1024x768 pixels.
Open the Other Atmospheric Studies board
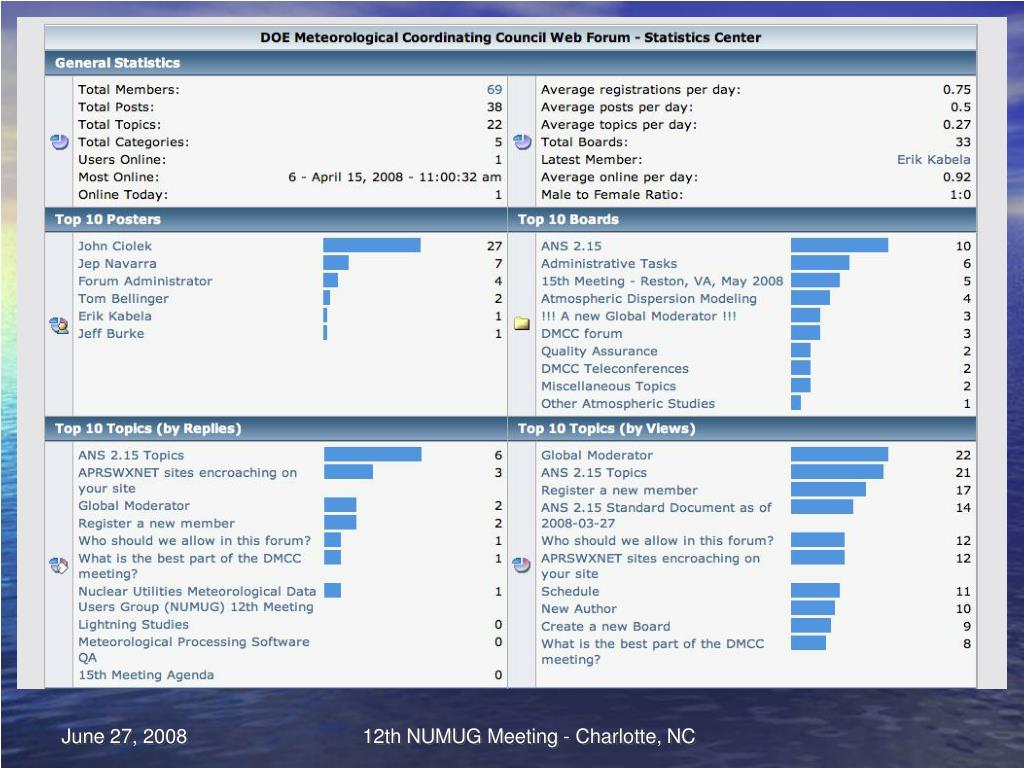click(x=628, y=404)
